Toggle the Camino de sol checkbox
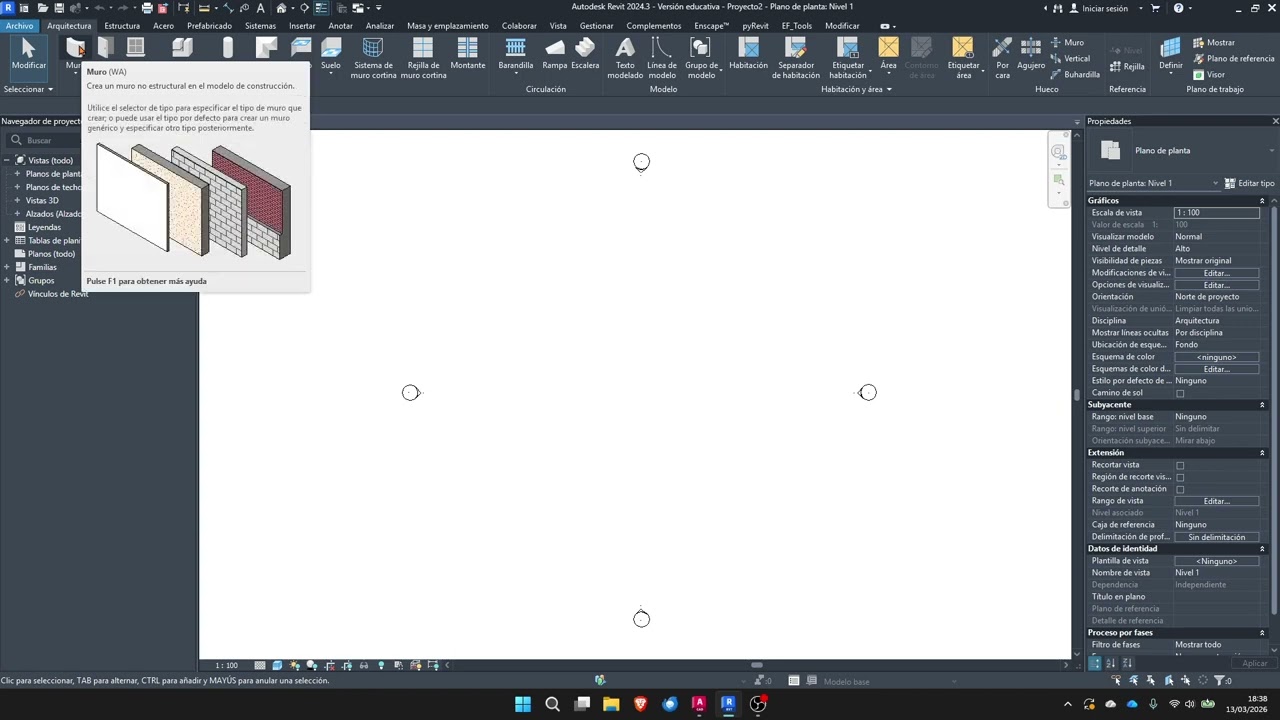This screenshot has width=1280, height=720. tap(1180, 393)
